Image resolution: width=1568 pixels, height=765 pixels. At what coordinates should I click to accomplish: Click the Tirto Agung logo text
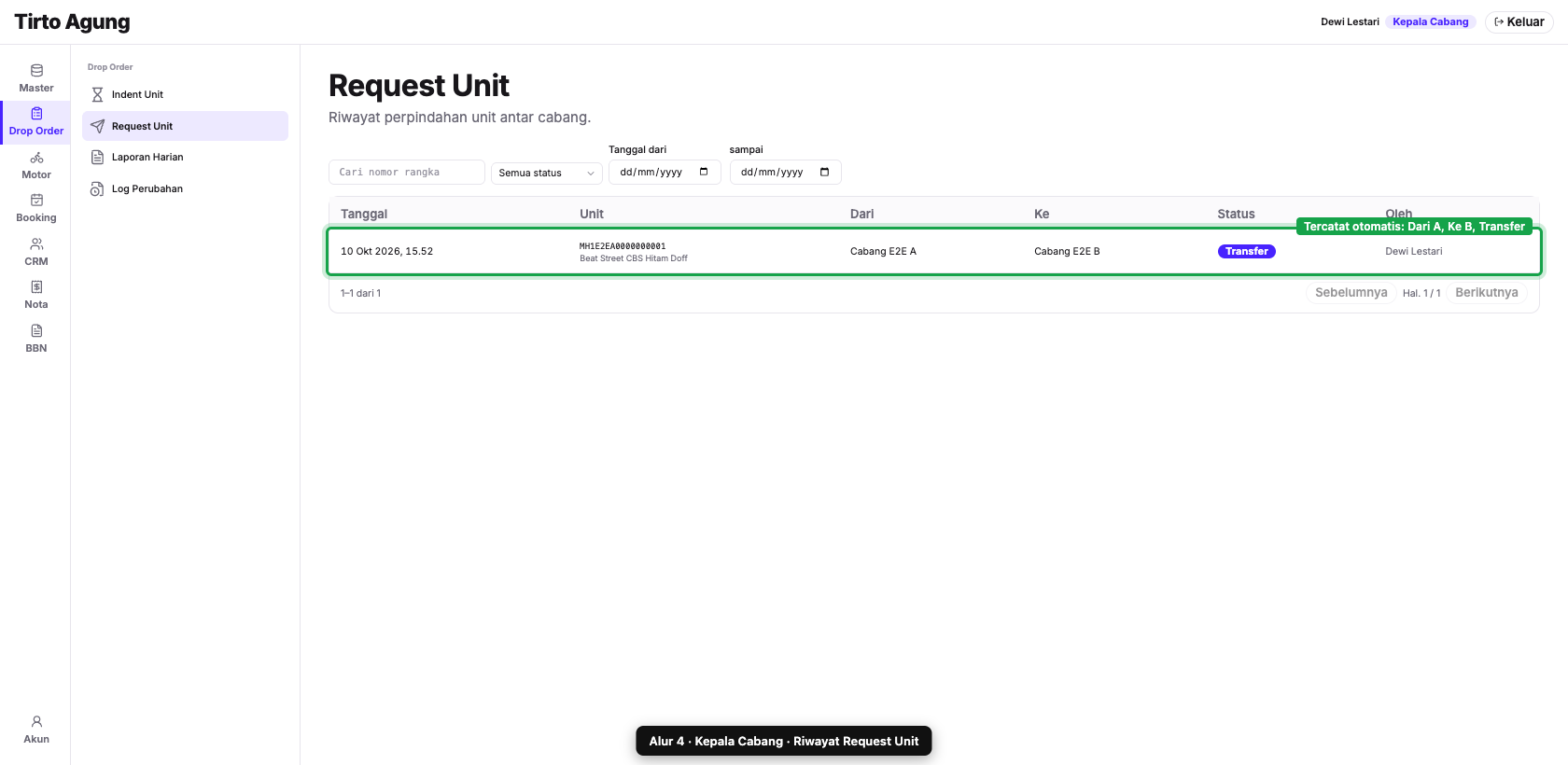pos(72,21)
